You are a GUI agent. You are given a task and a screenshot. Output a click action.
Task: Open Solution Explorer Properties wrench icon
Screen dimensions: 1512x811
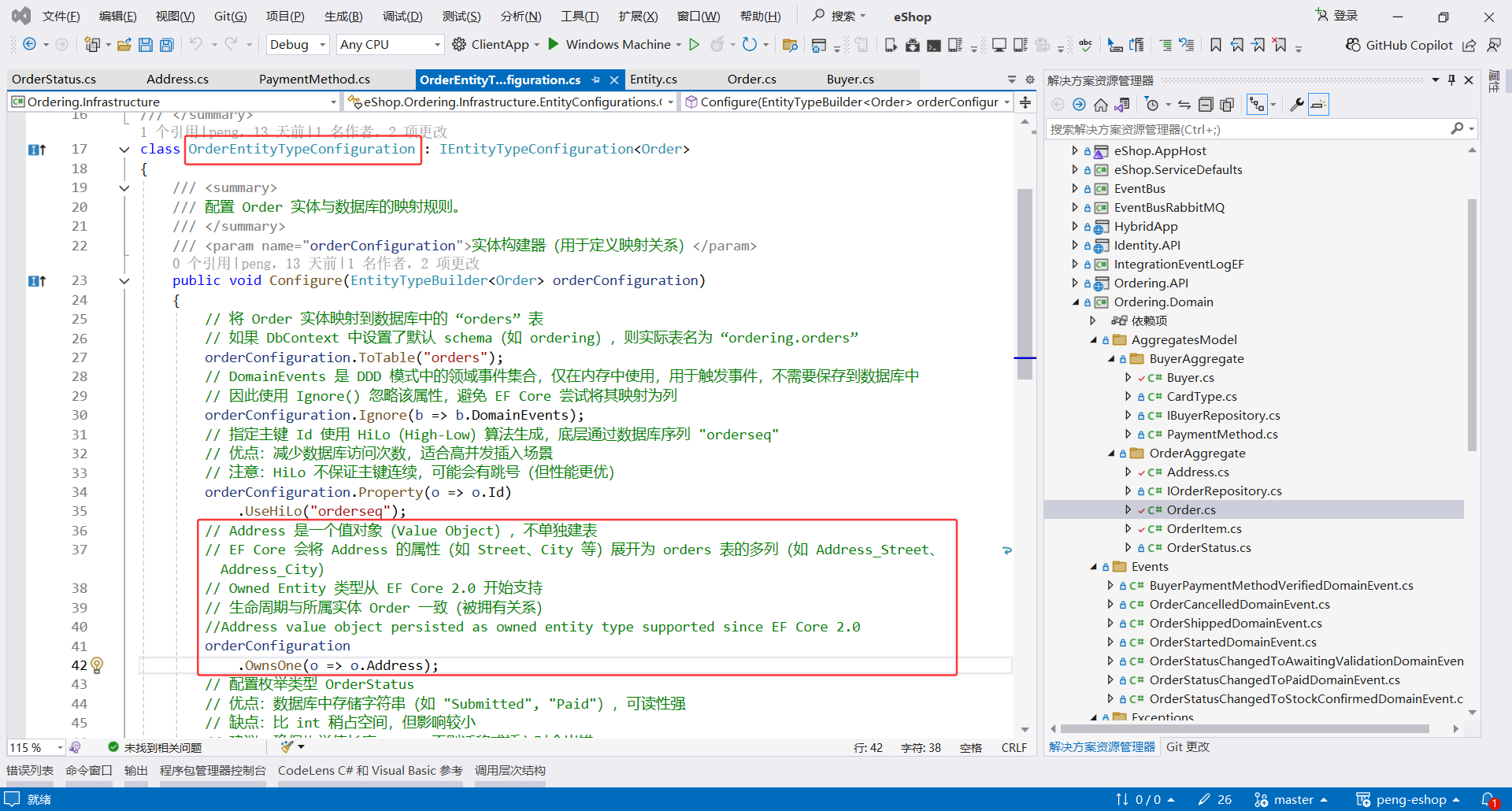[x=1296, y=104]
